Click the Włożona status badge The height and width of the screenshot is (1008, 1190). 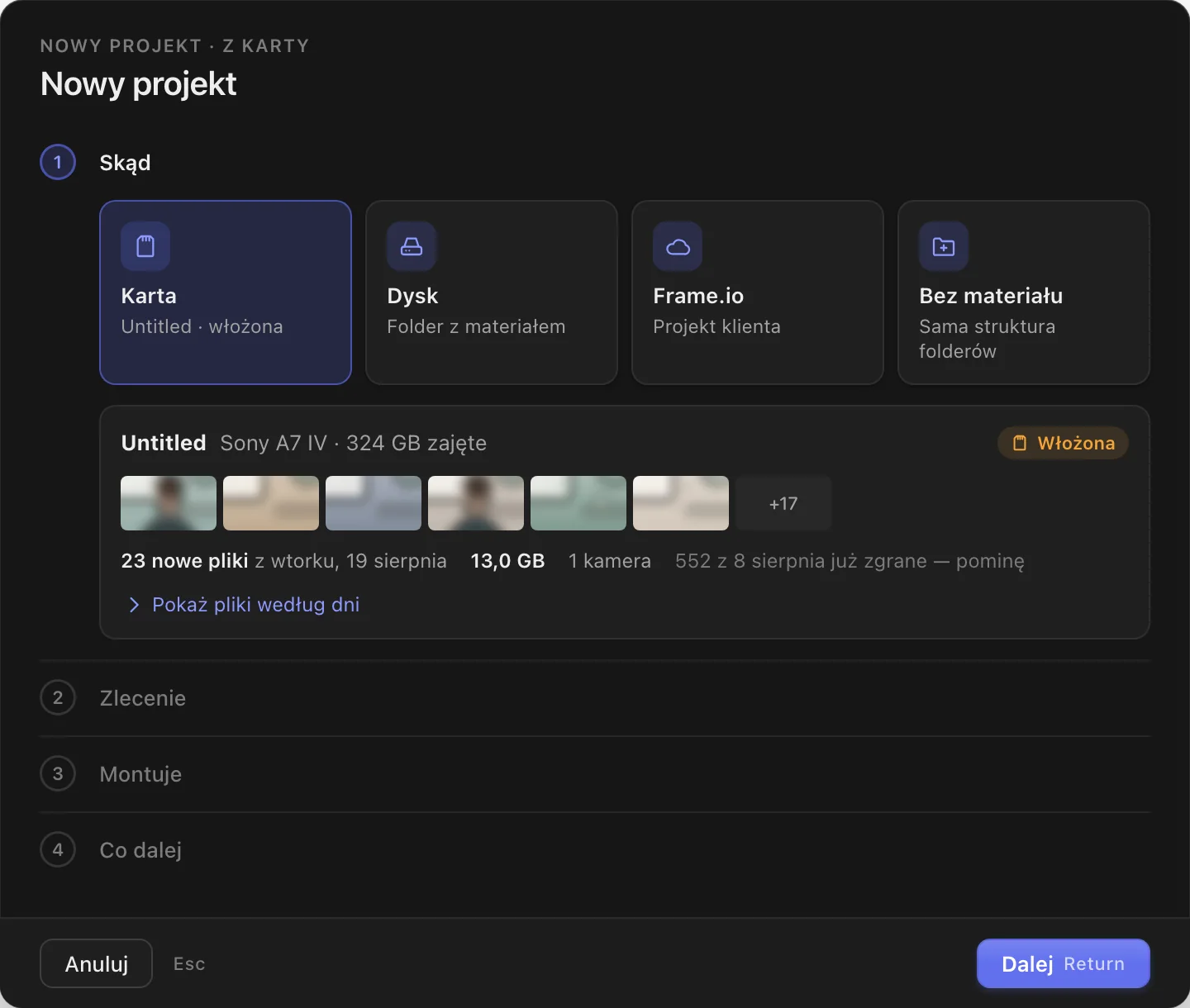tap(1063, 443)
